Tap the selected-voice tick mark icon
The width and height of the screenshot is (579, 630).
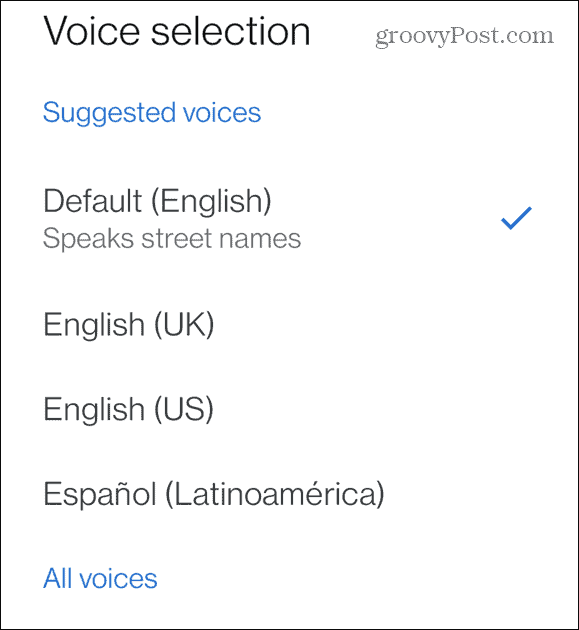click(516, 218)
